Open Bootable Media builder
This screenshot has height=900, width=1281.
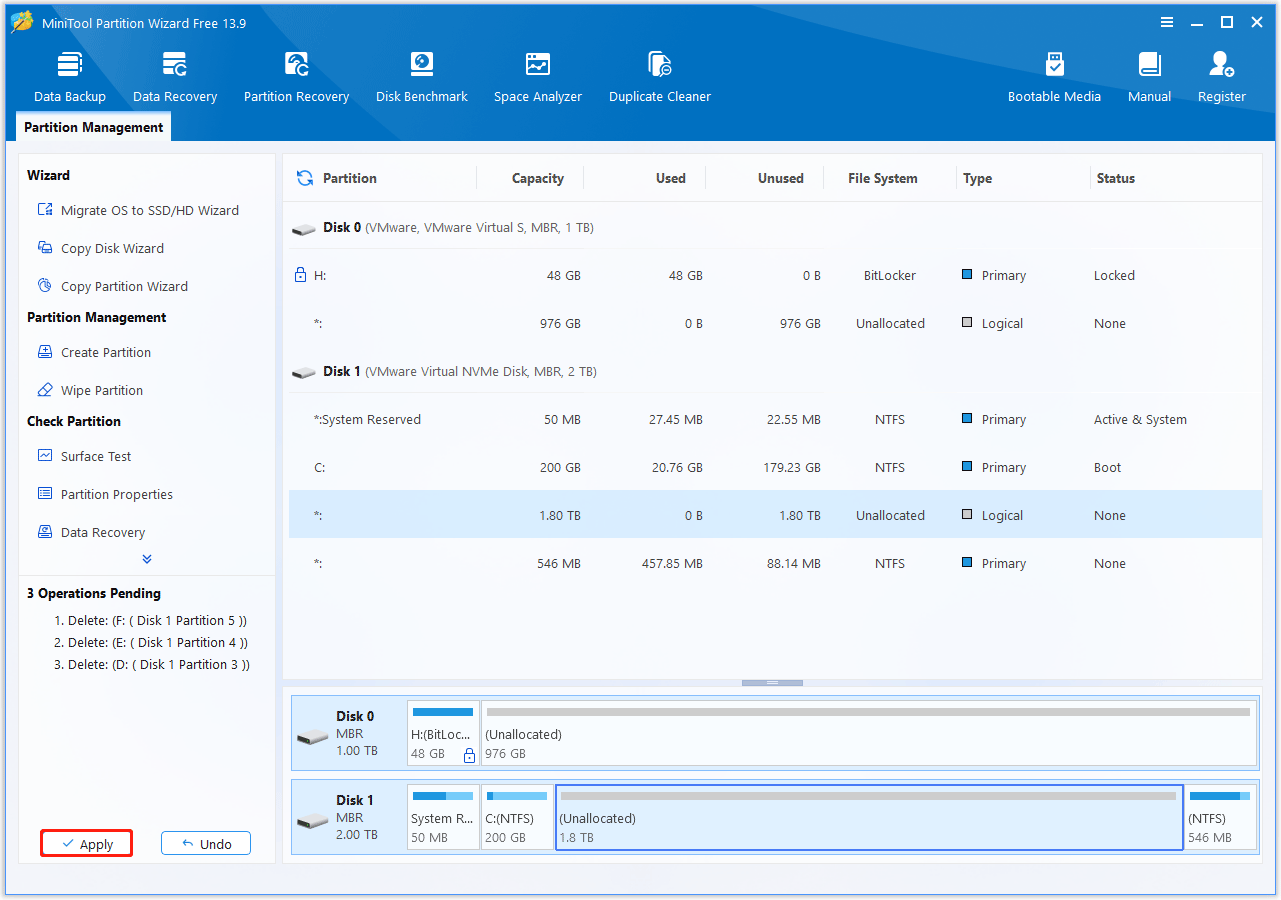click(1054, 77)
